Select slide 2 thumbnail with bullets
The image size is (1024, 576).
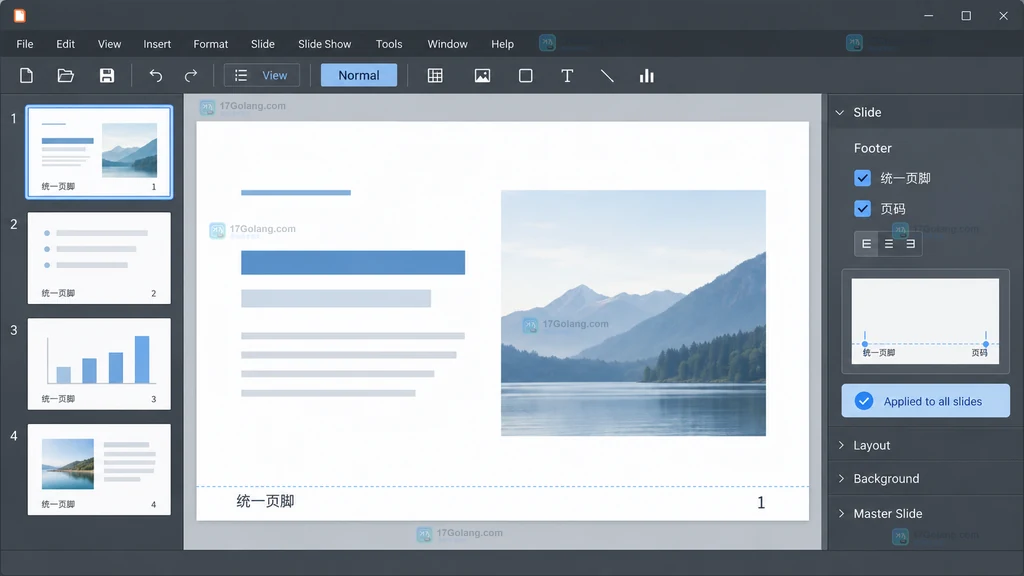(99, 258)
